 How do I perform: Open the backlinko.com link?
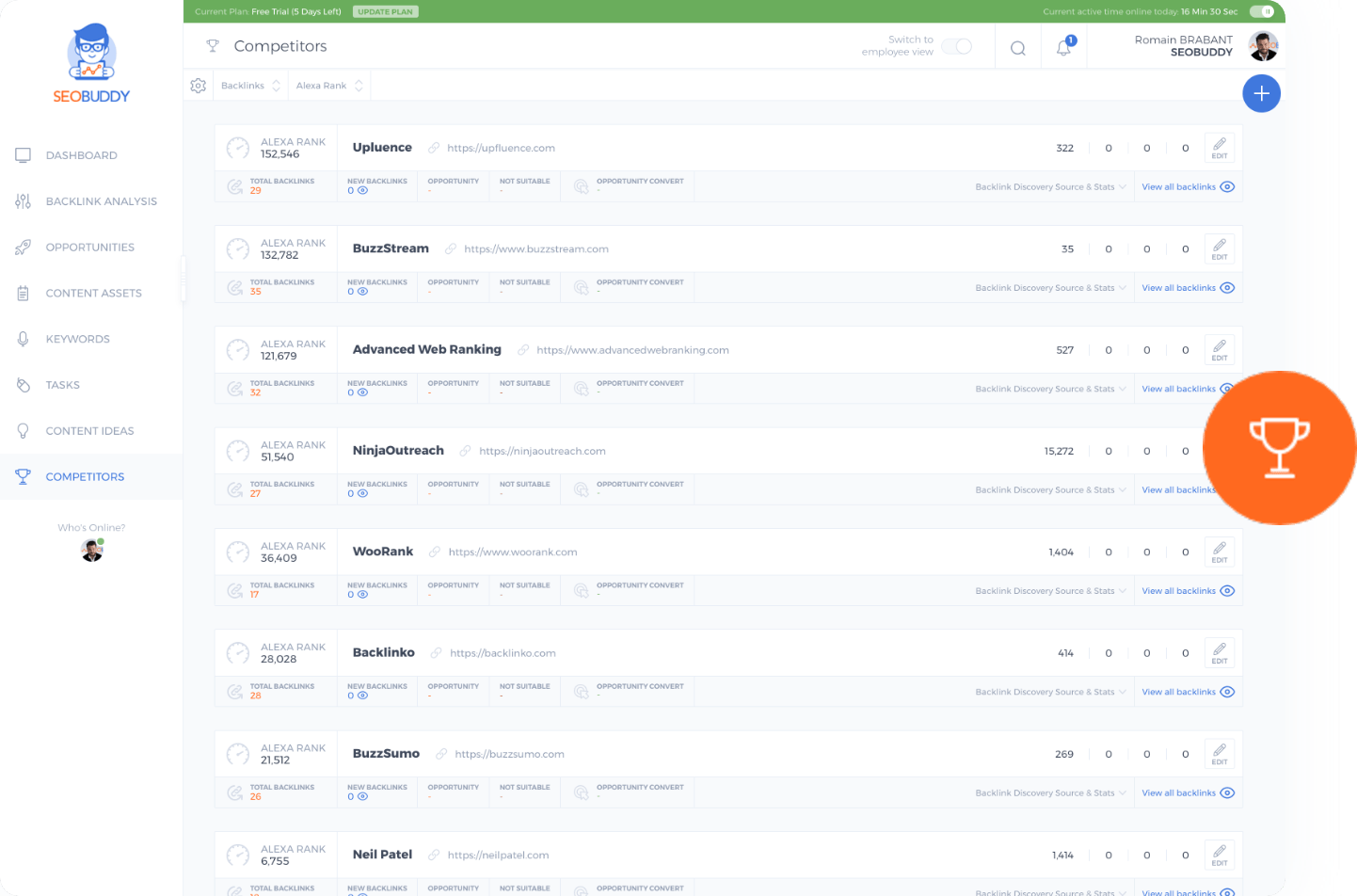[503, 653]
